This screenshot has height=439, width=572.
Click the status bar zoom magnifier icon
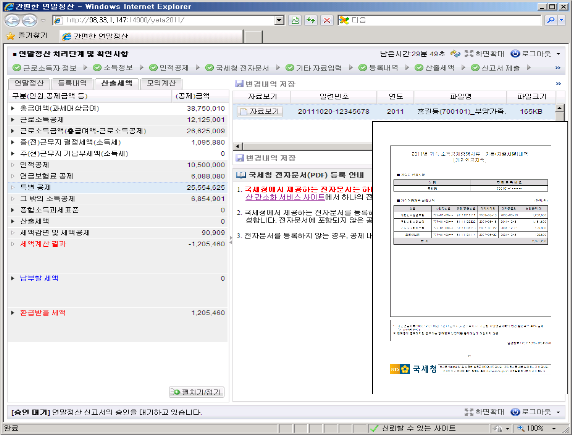tap(521, 428)
